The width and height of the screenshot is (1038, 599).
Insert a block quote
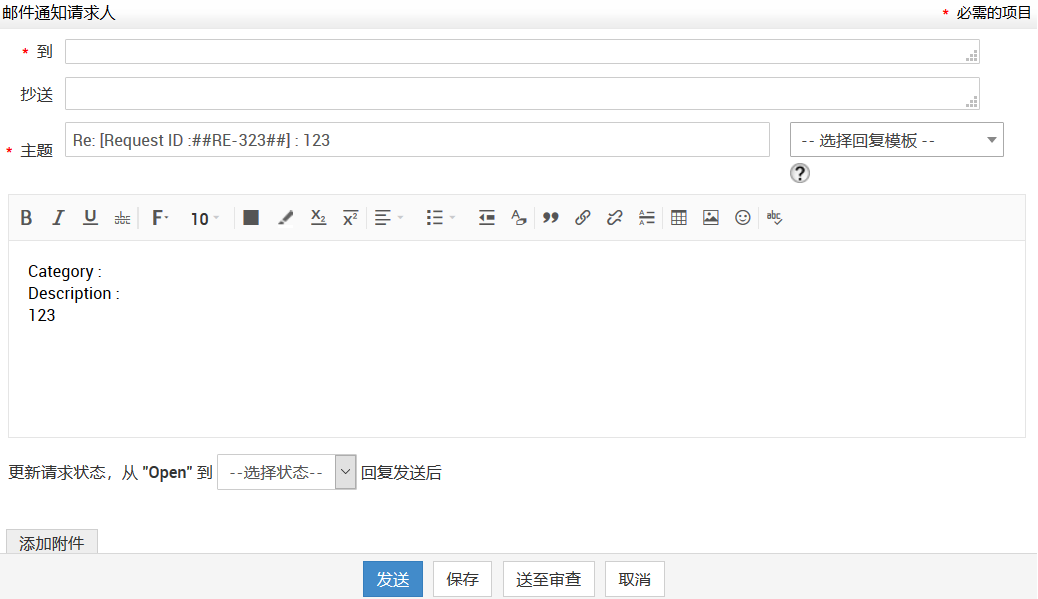point(550,218)
